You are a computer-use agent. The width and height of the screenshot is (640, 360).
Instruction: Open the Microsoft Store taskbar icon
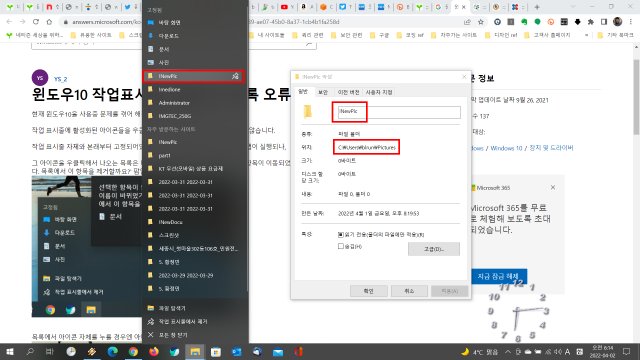[216, 351]
